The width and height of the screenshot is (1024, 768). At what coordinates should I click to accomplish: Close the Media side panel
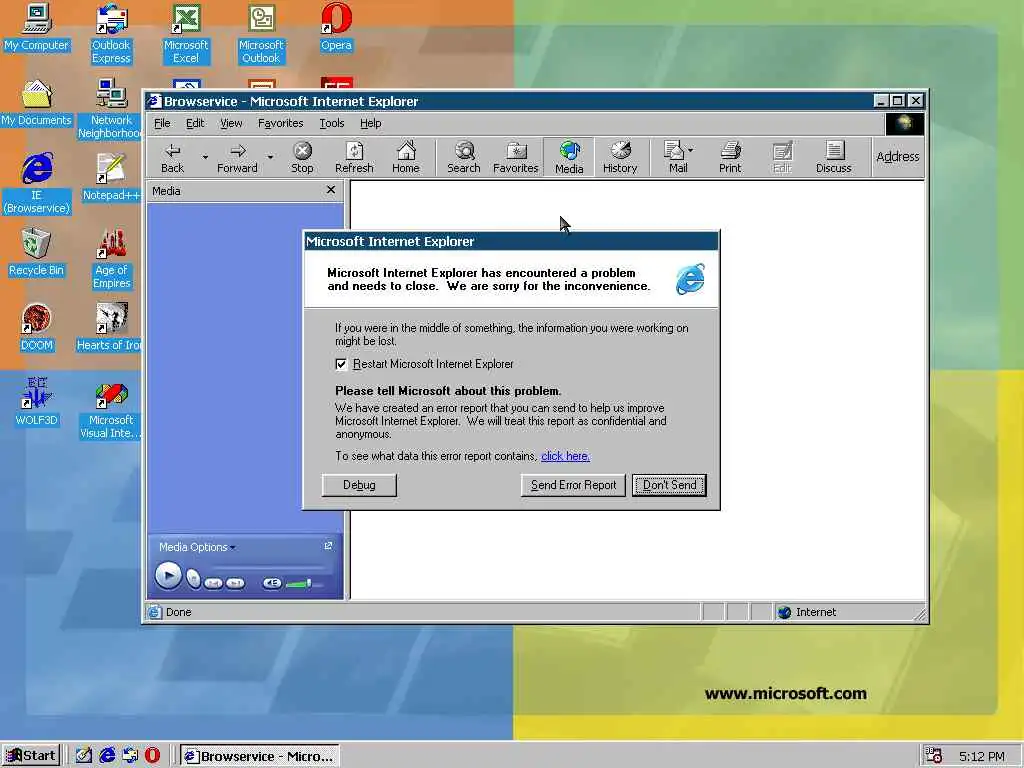[330, 190]
